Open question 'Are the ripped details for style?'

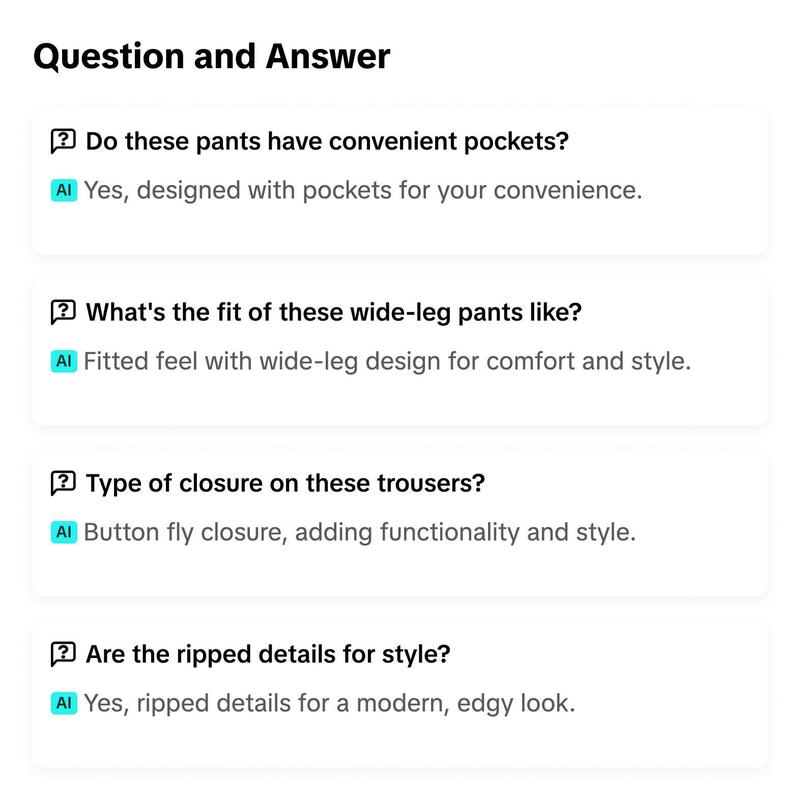click(268, 654)
